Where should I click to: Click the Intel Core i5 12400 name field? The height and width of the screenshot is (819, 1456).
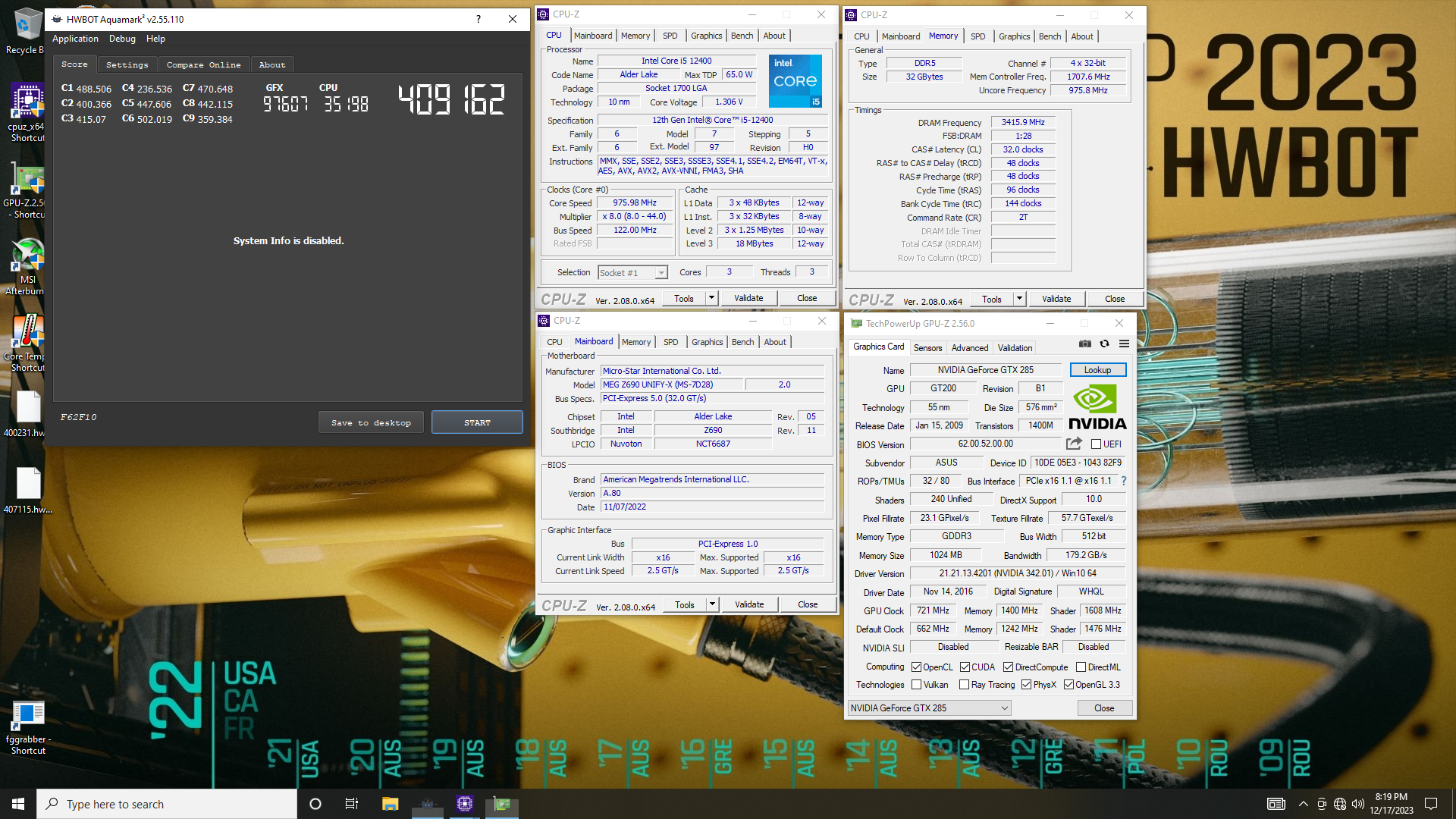(x=676, y=61)
